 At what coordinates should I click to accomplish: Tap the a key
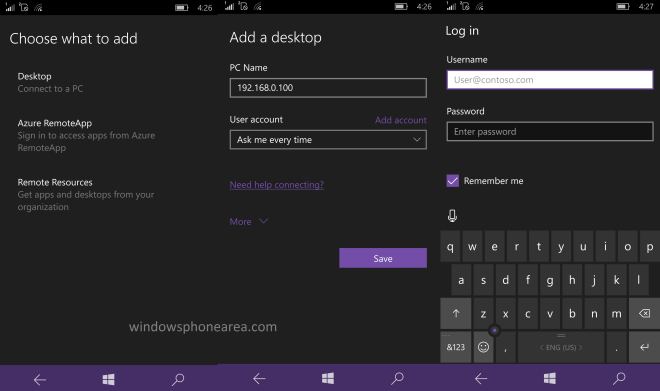click(461, 280)
